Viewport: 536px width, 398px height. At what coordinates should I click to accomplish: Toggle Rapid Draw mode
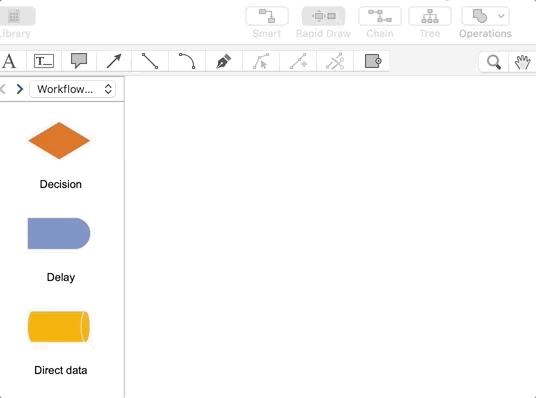click(x=323, y=16)
